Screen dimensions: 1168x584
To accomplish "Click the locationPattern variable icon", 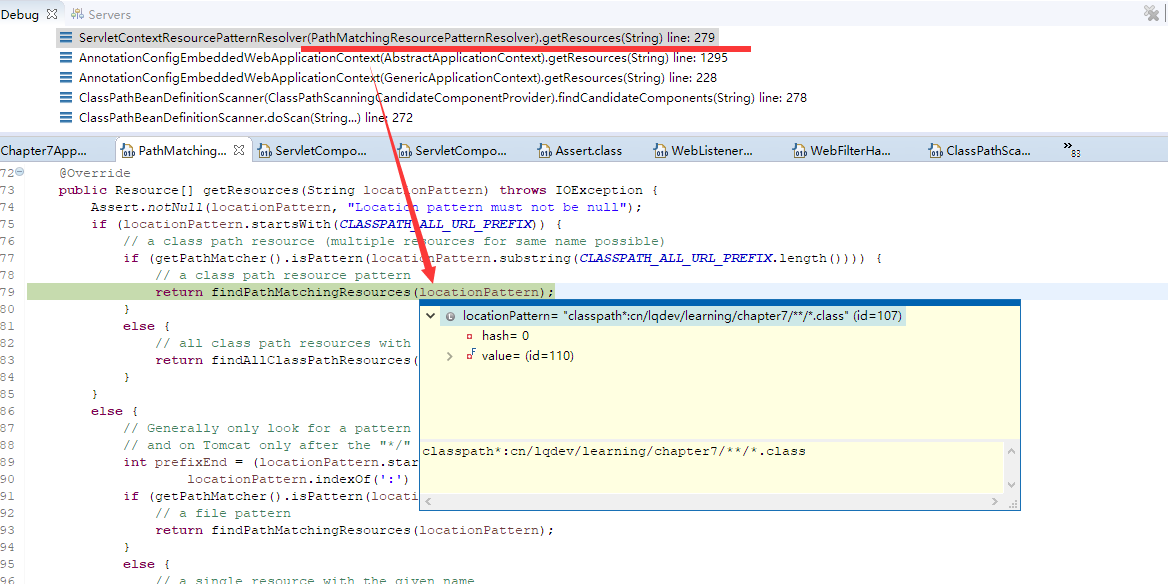I will coord(450,316).
